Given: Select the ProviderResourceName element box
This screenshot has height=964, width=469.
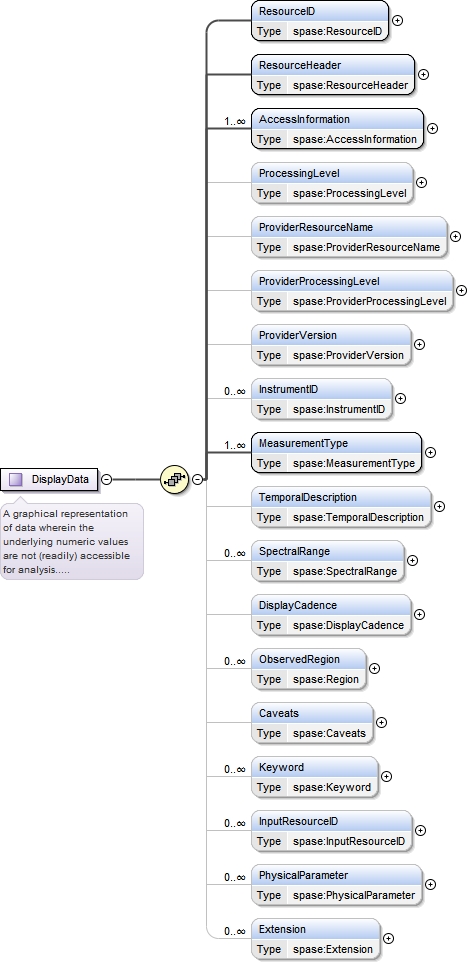Looking at the screenshot, I should pos(349,237).
